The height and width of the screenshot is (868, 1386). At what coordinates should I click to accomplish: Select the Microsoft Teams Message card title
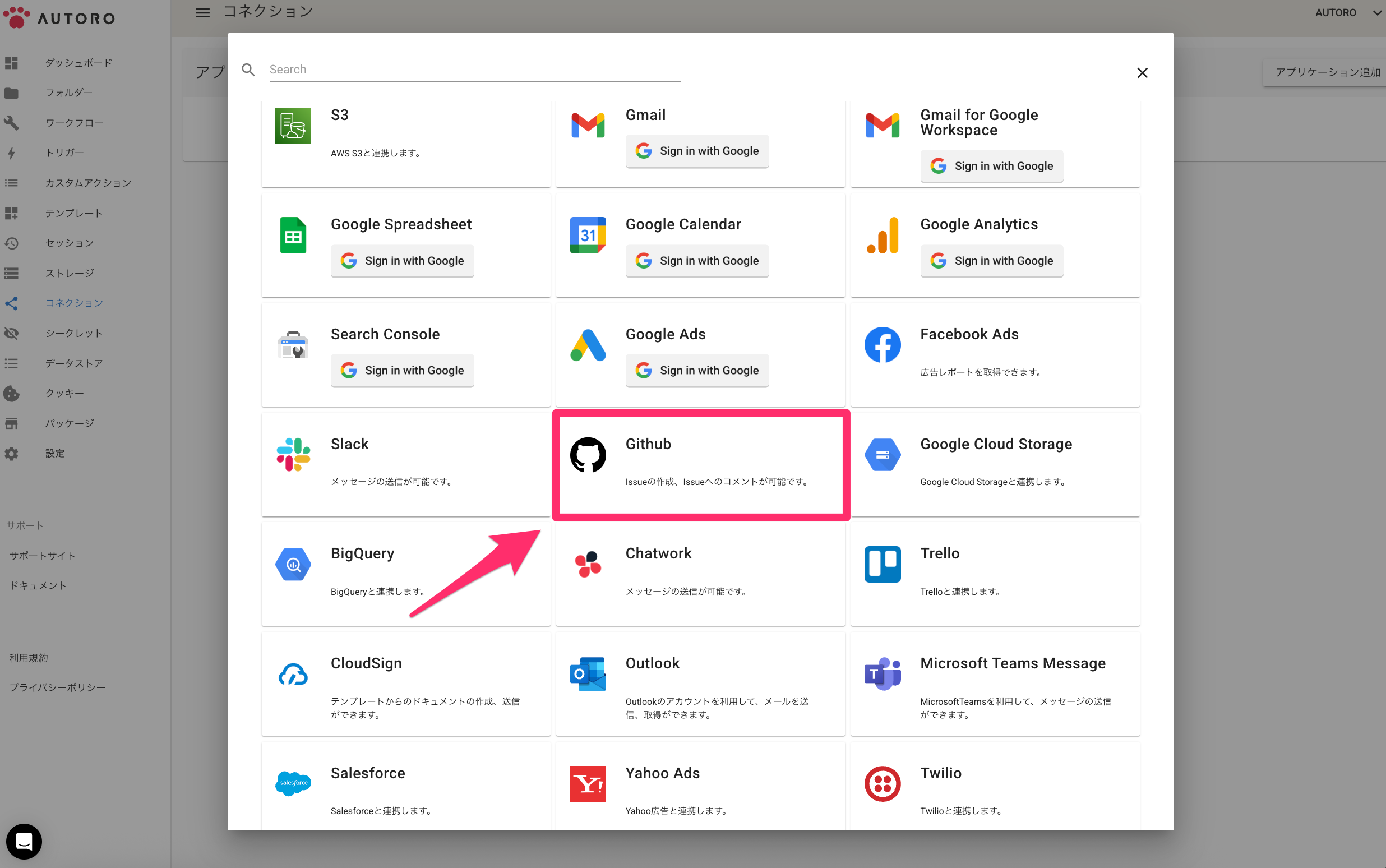pos(1013,663)
